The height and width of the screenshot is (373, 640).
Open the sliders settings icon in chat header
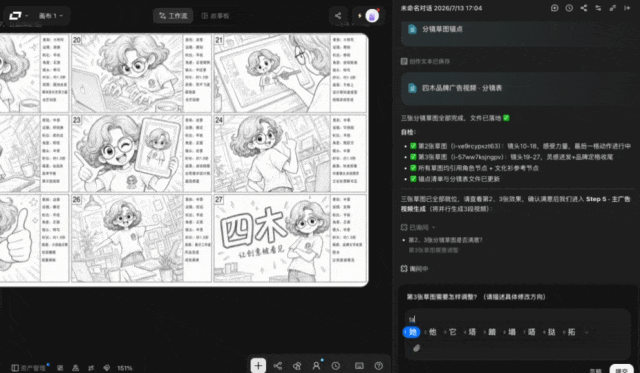pyautogui.click(x=598, y=8)
